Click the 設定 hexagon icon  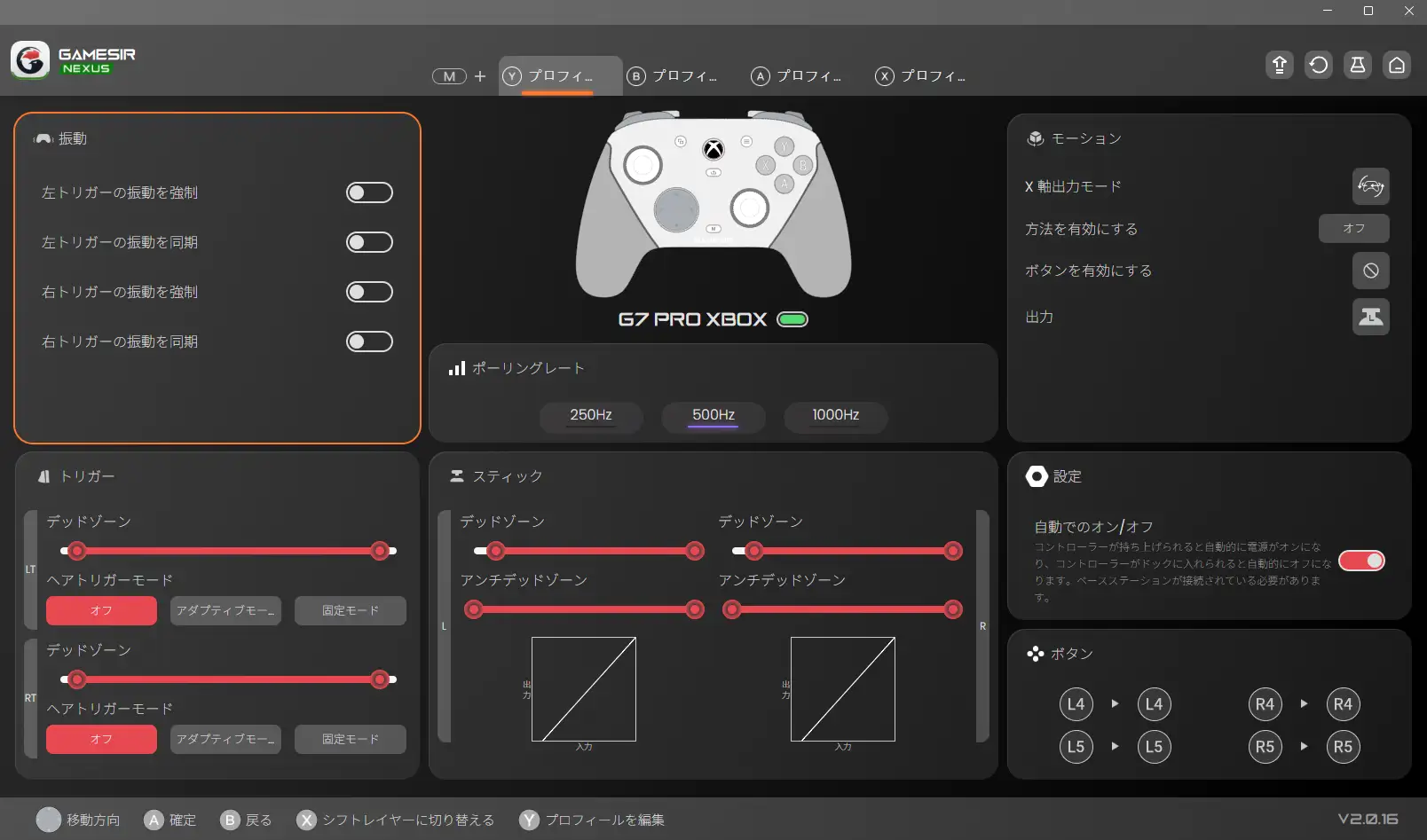point(1037,476)
